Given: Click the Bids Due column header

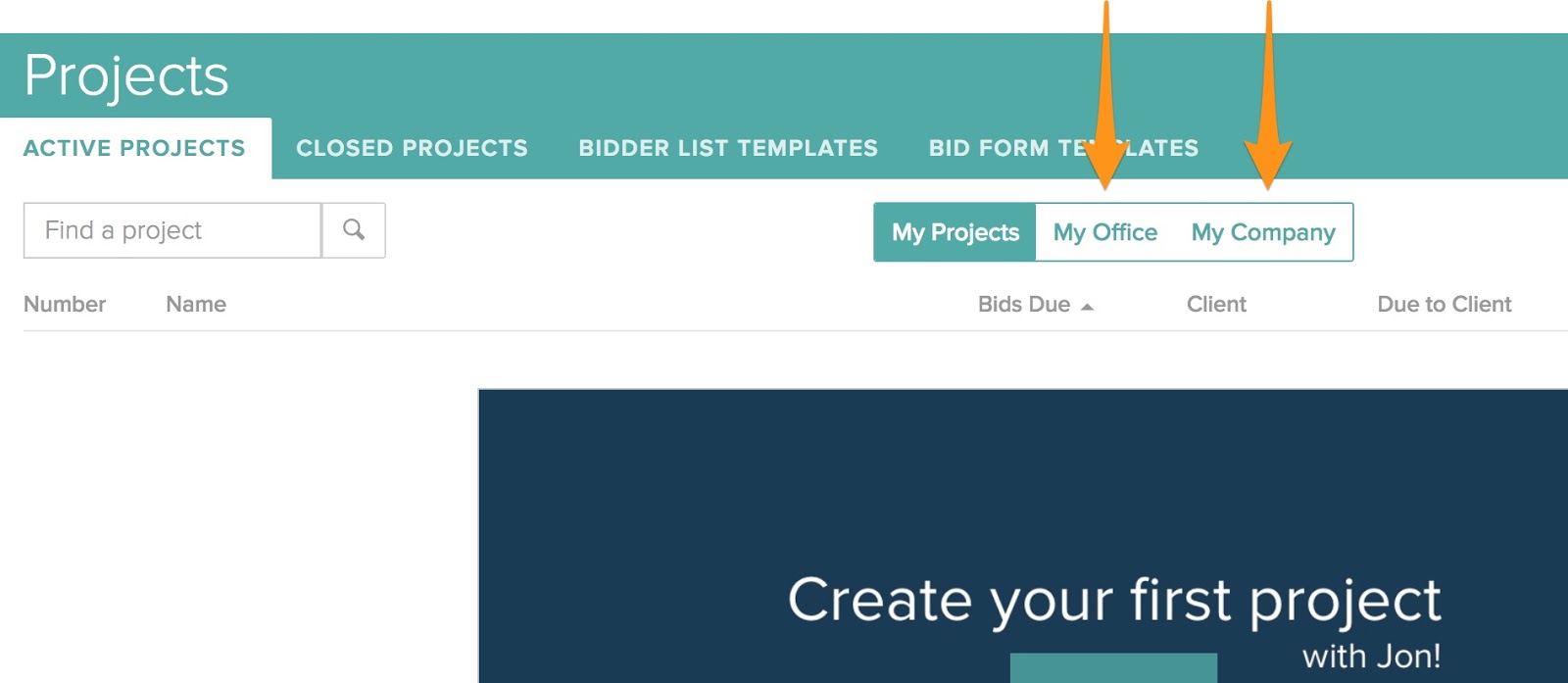Looking at the screenshot, I should pos(1023,304).
